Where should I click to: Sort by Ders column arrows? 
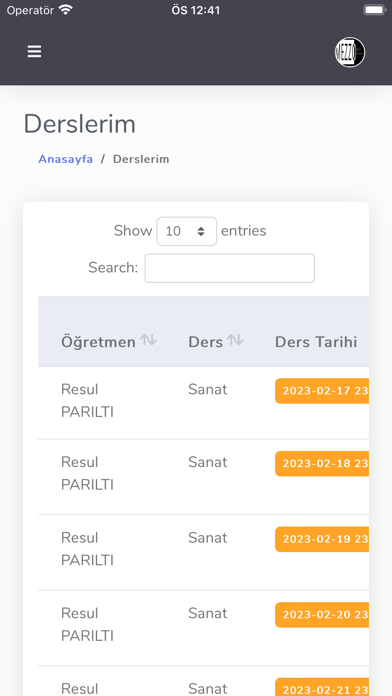click(235, 340)
